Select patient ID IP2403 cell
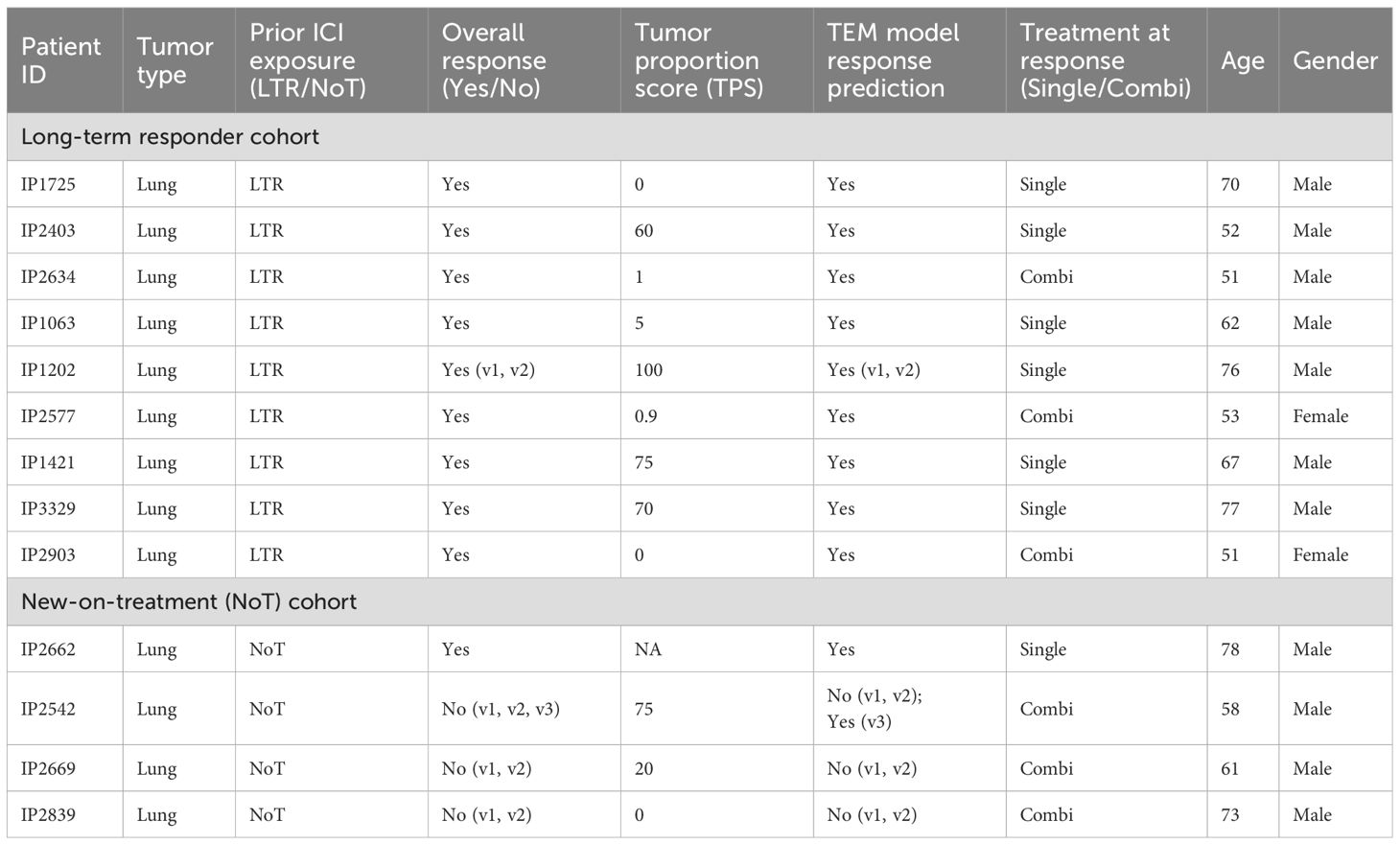The image size is (1400, 845). coord(48,230)
